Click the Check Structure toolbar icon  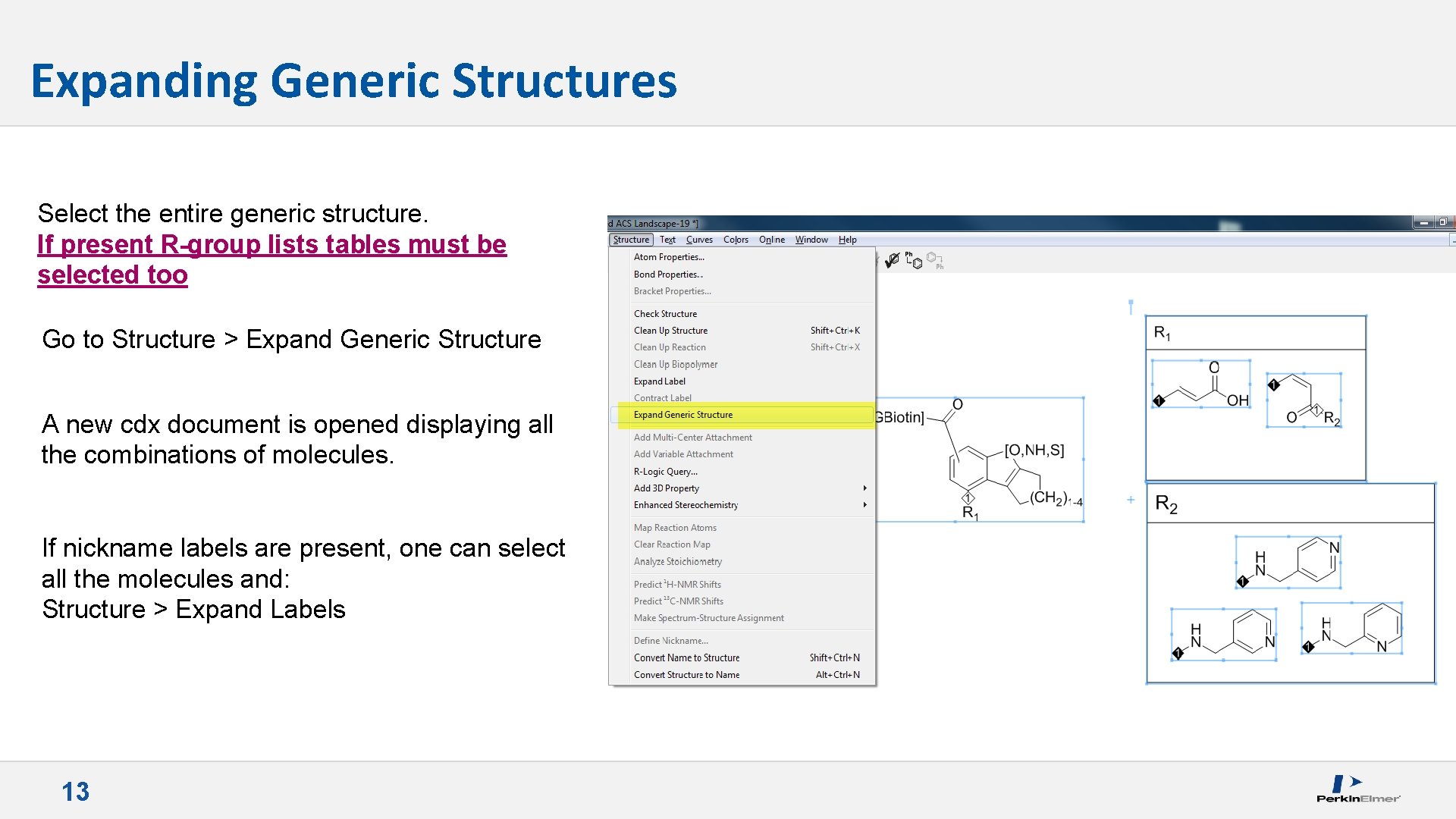point(893,260)
